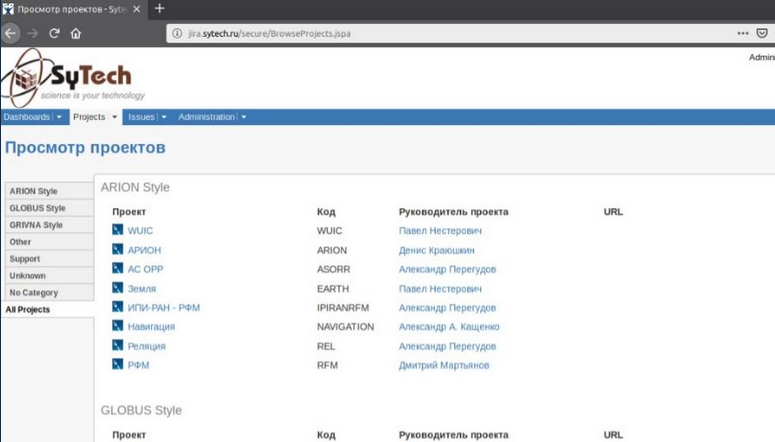Click the project icon next to Земля

117,289
